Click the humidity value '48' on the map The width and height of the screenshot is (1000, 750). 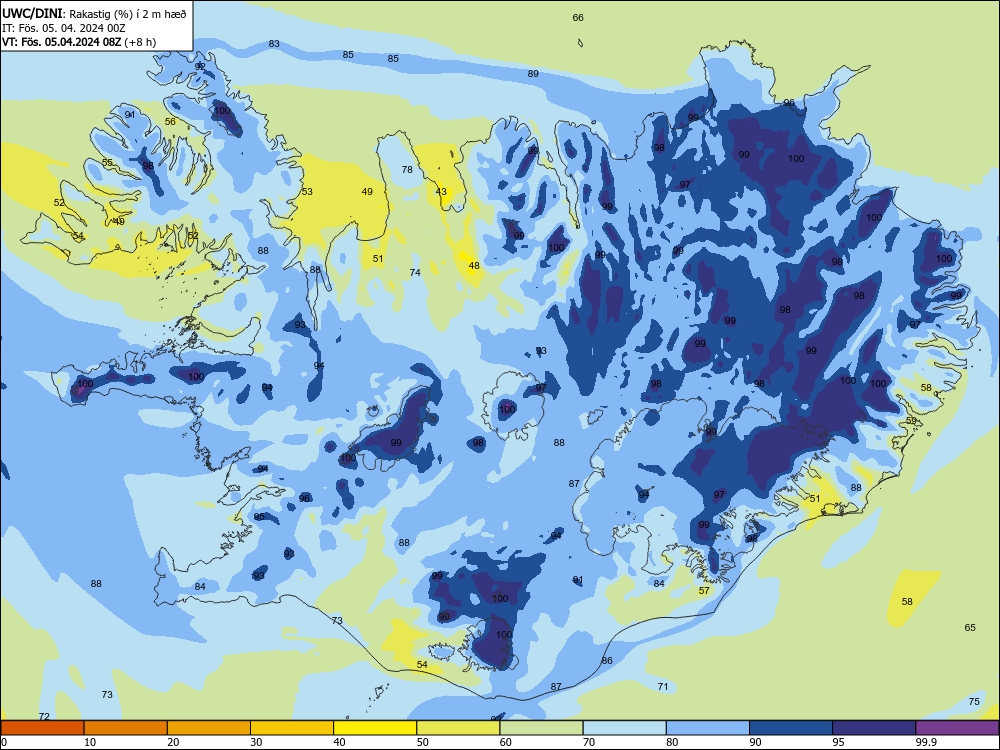pyautogui.click(x=474, y=266)
